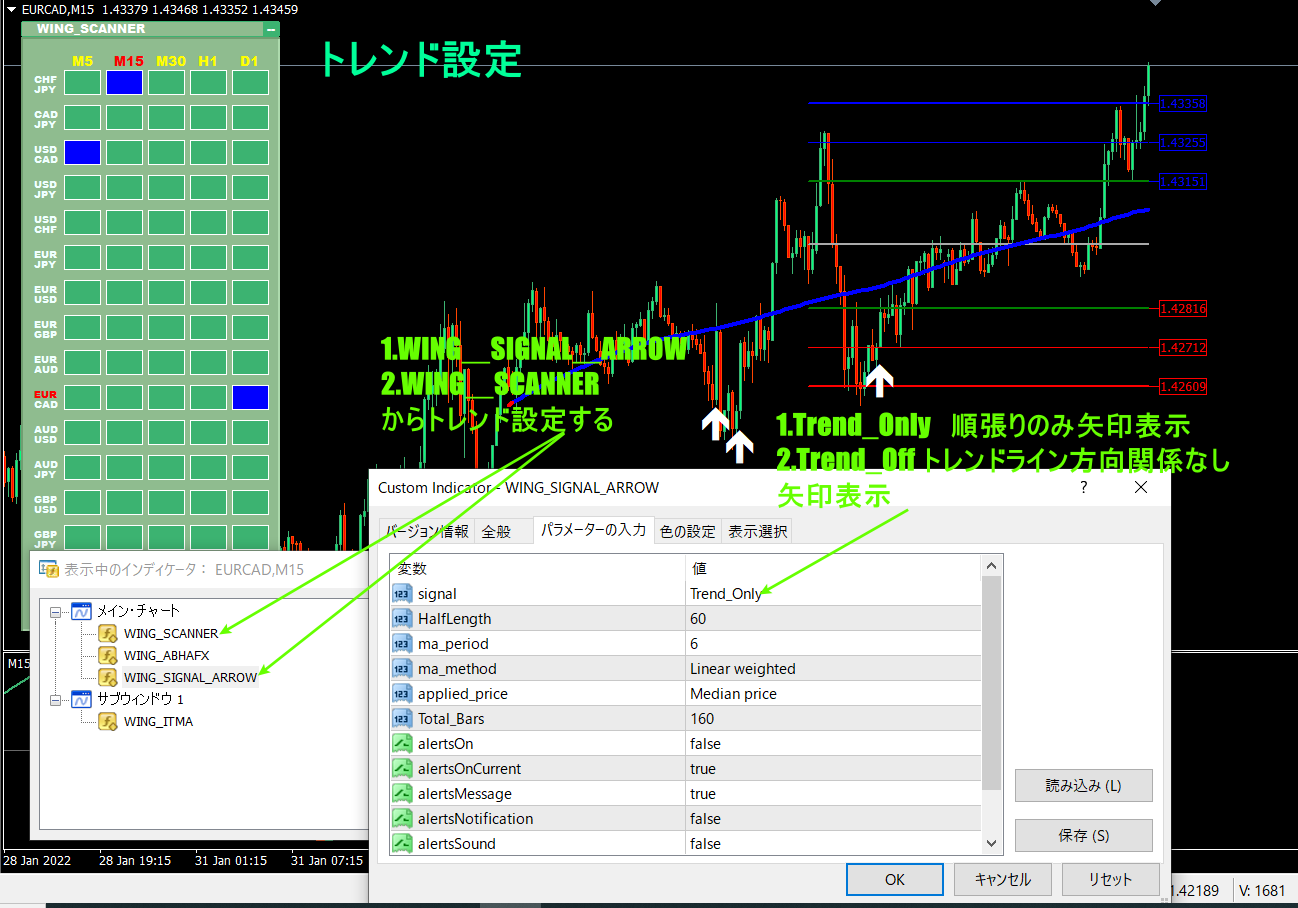Click the indicator list window title icon

tap(49, 569)
